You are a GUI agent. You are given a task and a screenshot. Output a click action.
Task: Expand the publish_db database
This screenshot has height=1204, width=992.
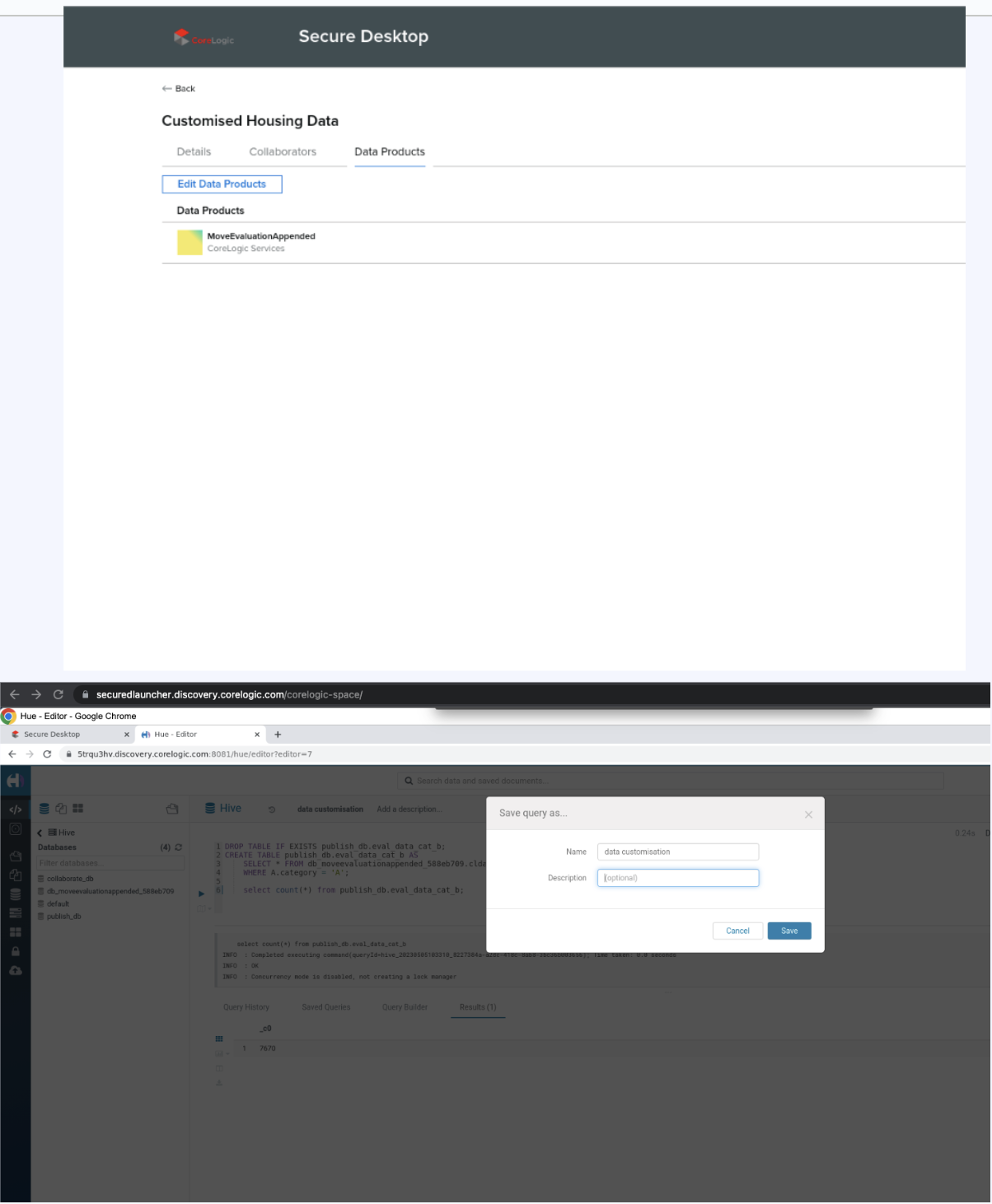tap(63, 917)
